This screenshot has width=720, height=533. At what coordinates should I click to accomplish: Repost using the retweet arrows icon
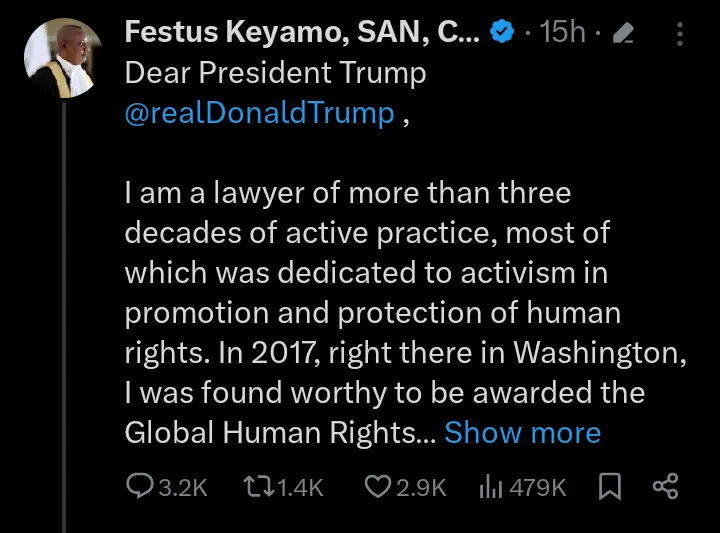point(257,487)
